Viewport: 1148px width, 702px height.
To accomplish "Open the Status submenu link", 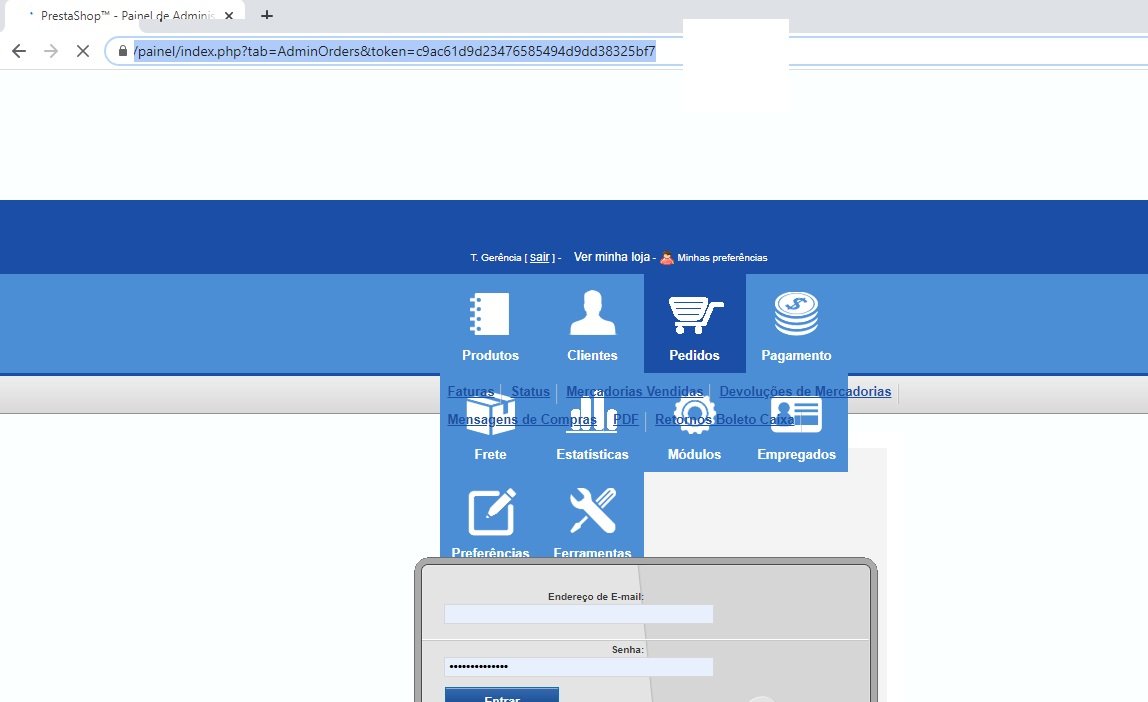I will click(x=530, y=392).
